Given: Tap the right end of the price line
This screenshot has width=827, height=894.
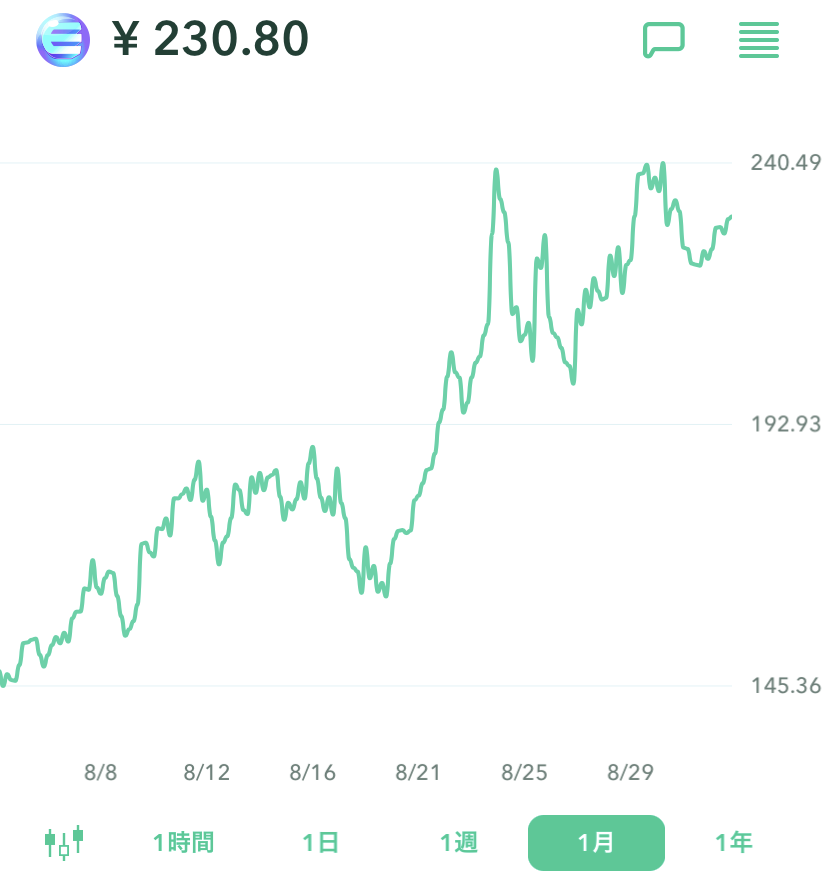Looking at the screenshot, I should point(730,217).
